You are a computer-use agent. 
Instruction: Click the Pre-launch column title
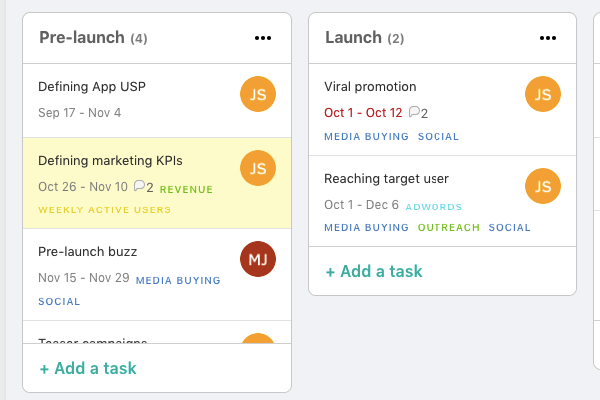point(82,38)
